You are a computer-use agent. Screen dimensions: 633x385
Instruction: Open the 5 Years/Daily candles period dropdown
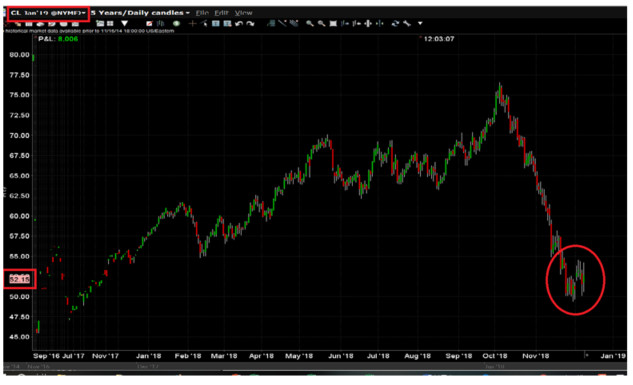(x=140, y=13)
